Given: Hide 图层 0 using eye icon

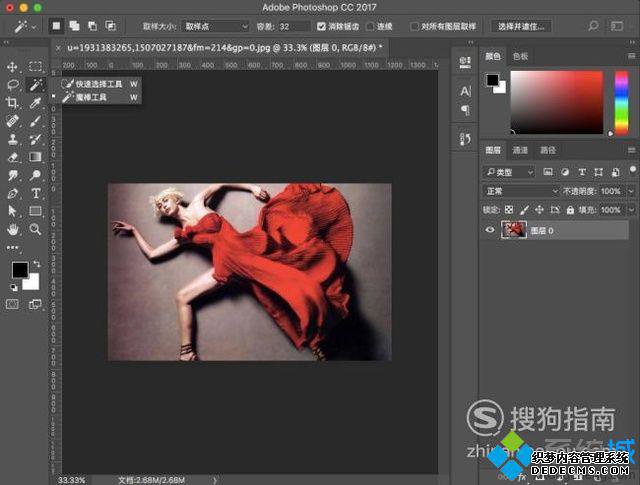Looking at the screenshot, I should pyautogui.click(x=490, y=230).
